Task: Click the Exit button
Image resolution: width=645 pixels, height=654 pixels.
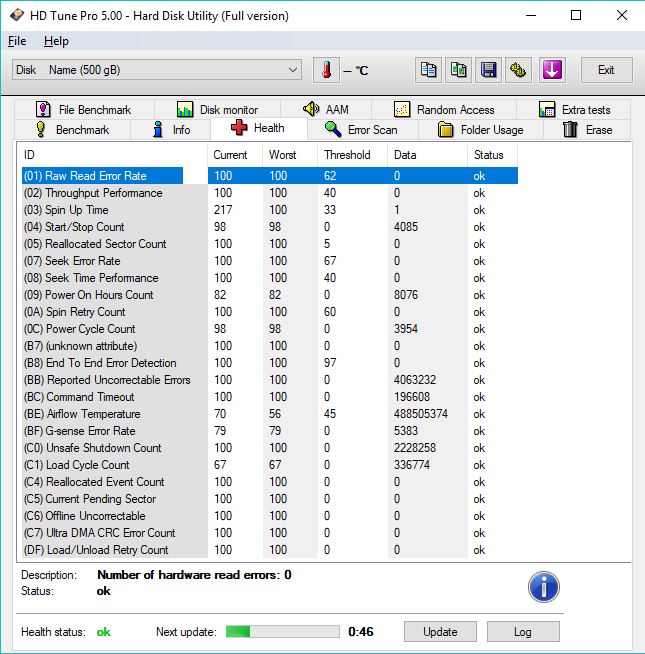Action: (607, 70)
